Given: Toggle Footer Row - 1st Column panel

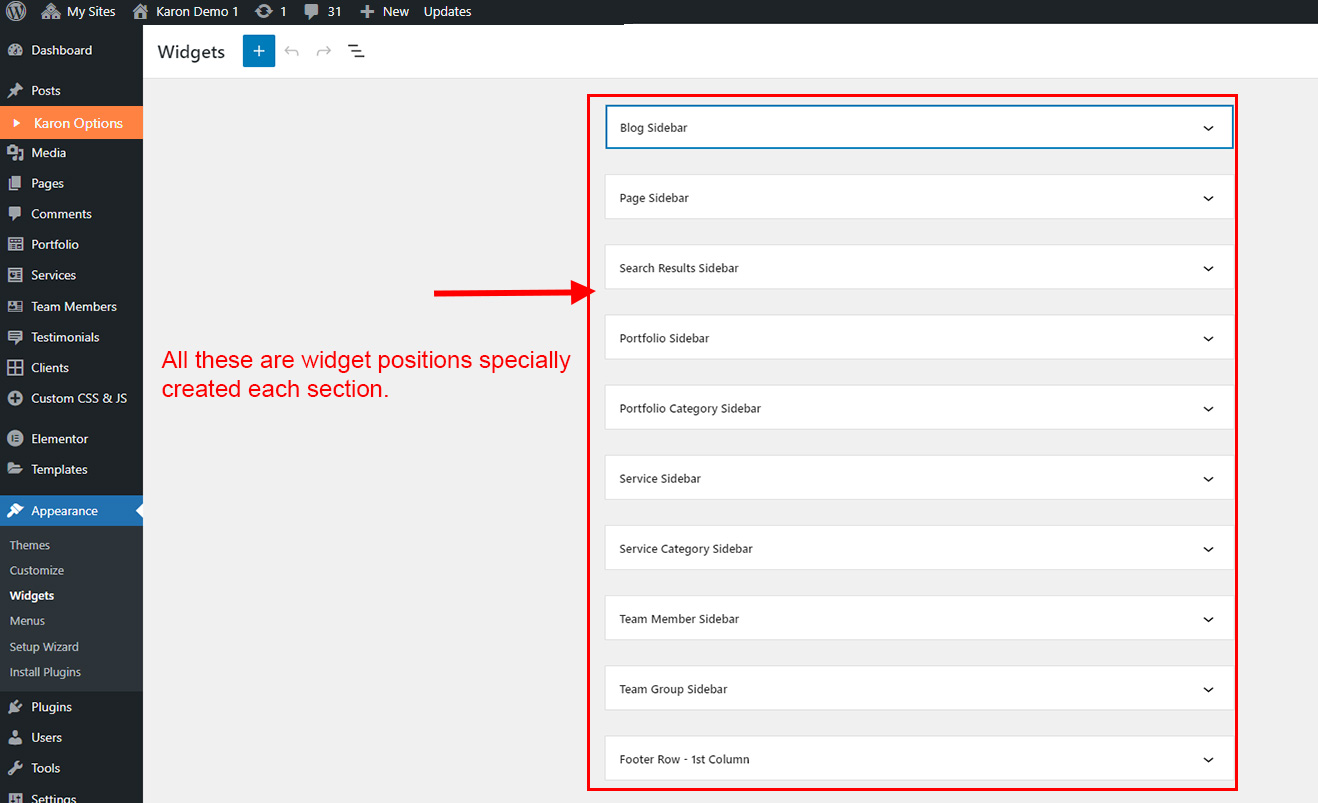Looking at the screenshot, I should coord(1208,759).
